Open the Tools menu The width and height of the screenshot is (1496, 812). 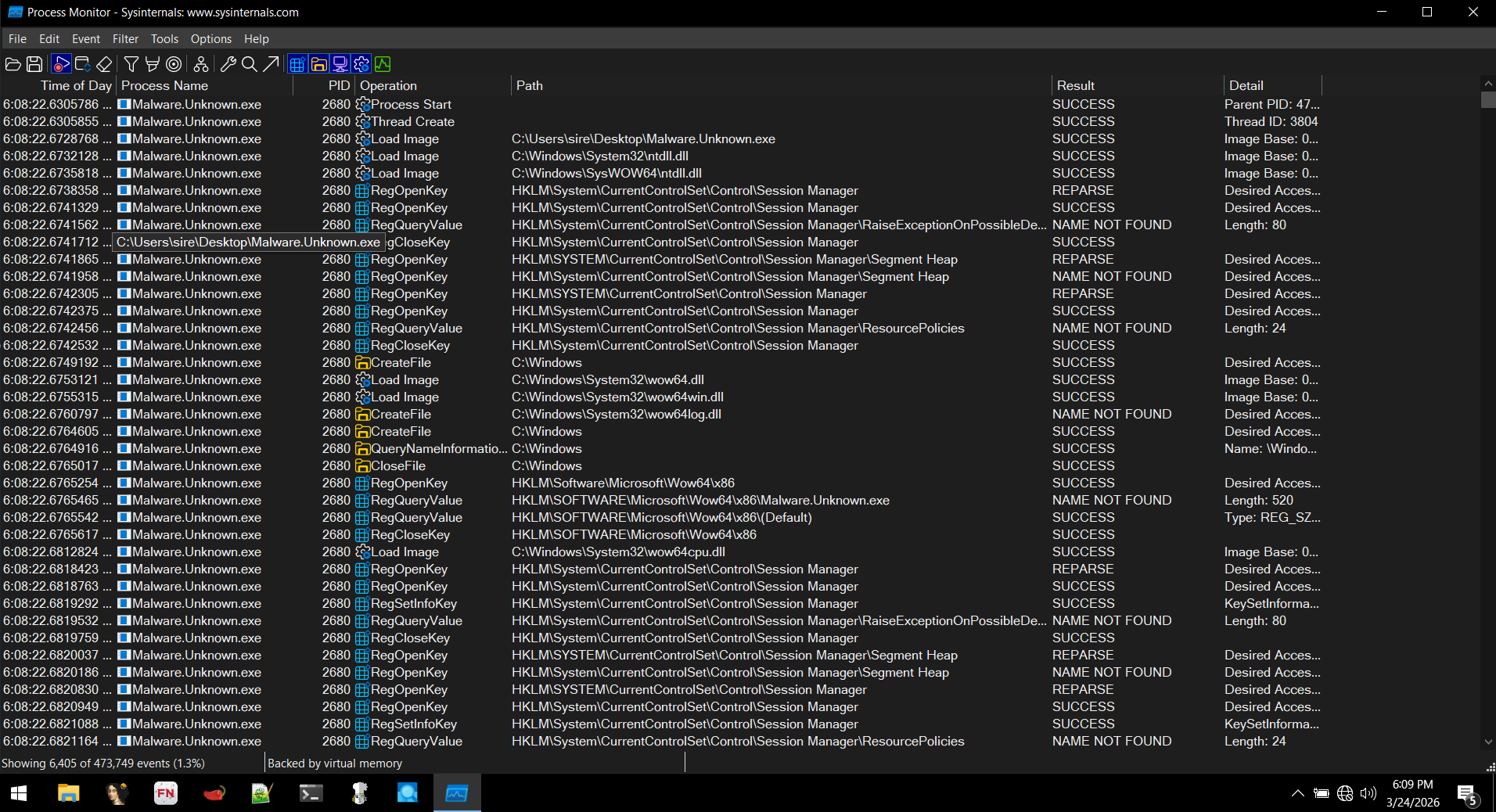tap(164, 39)
